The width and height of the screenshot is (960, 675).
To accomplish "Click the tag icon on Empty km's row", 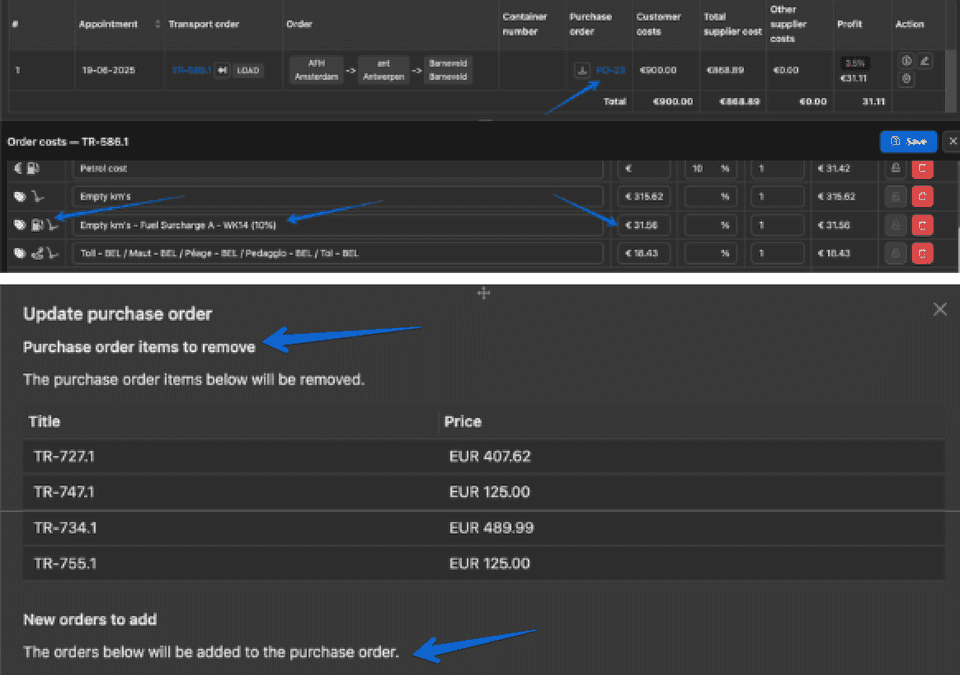I will pyautogui.click(x=20, y=197).
